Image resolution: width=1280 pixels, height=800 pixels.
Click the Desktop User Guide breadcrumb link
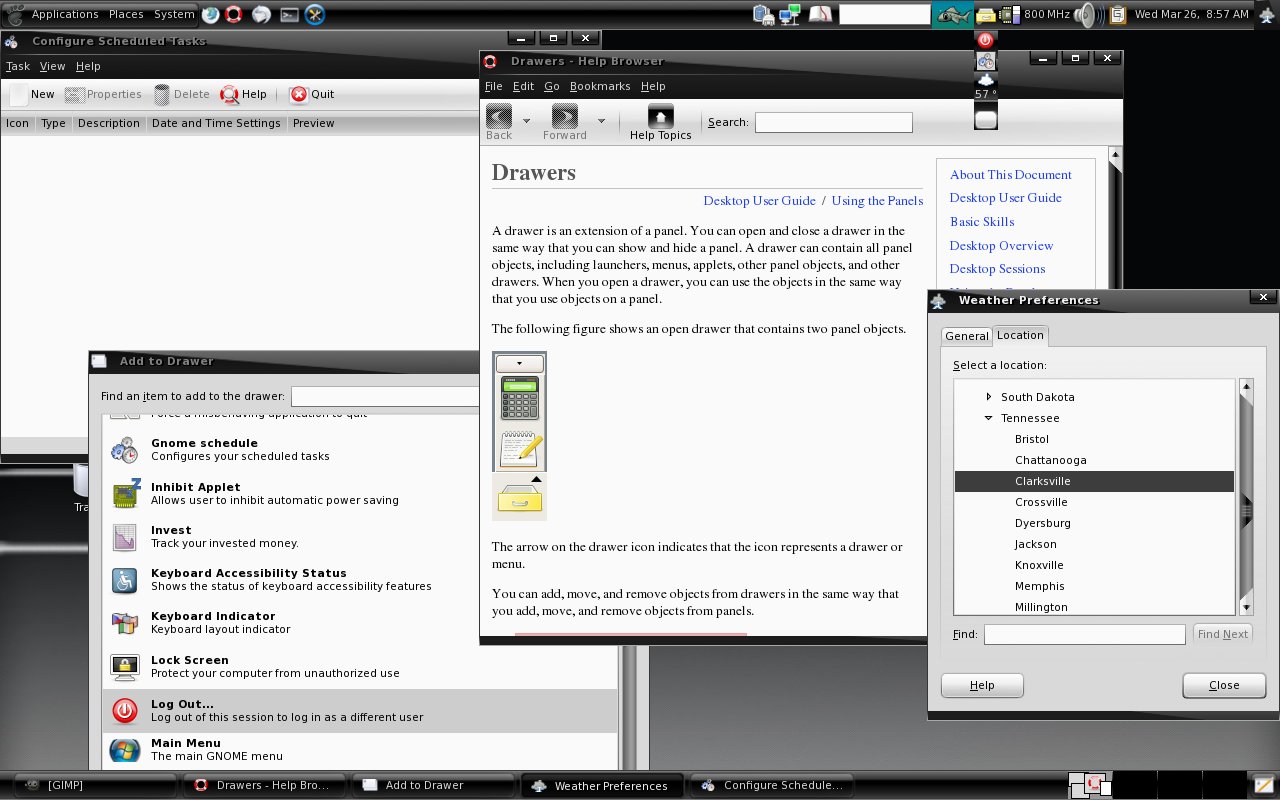pyautogui.click(x=760, y=200)
